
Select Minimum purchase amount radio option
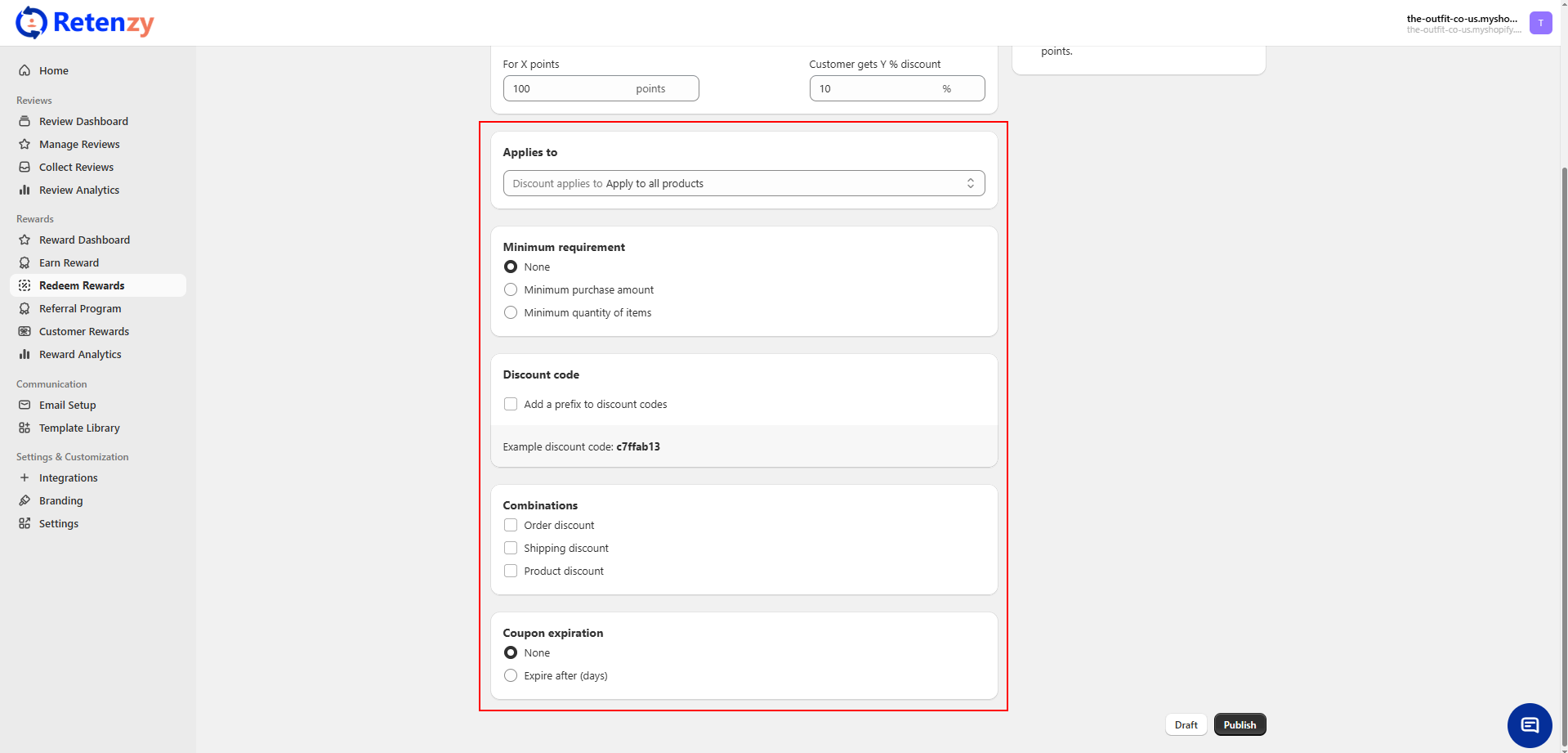[511, 289]
